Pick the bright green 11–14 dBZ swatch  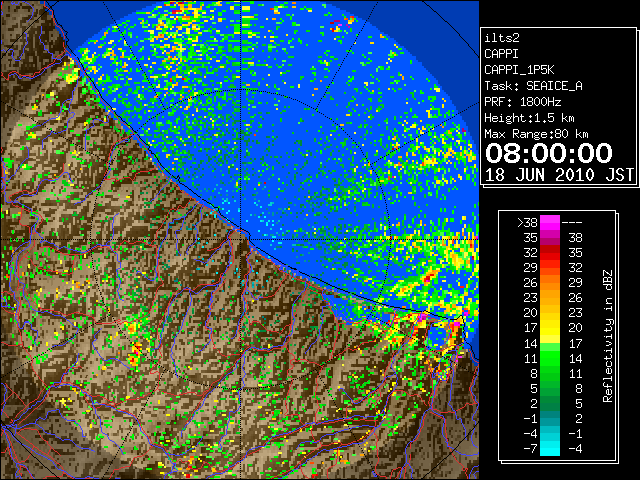tap(550, 358)
